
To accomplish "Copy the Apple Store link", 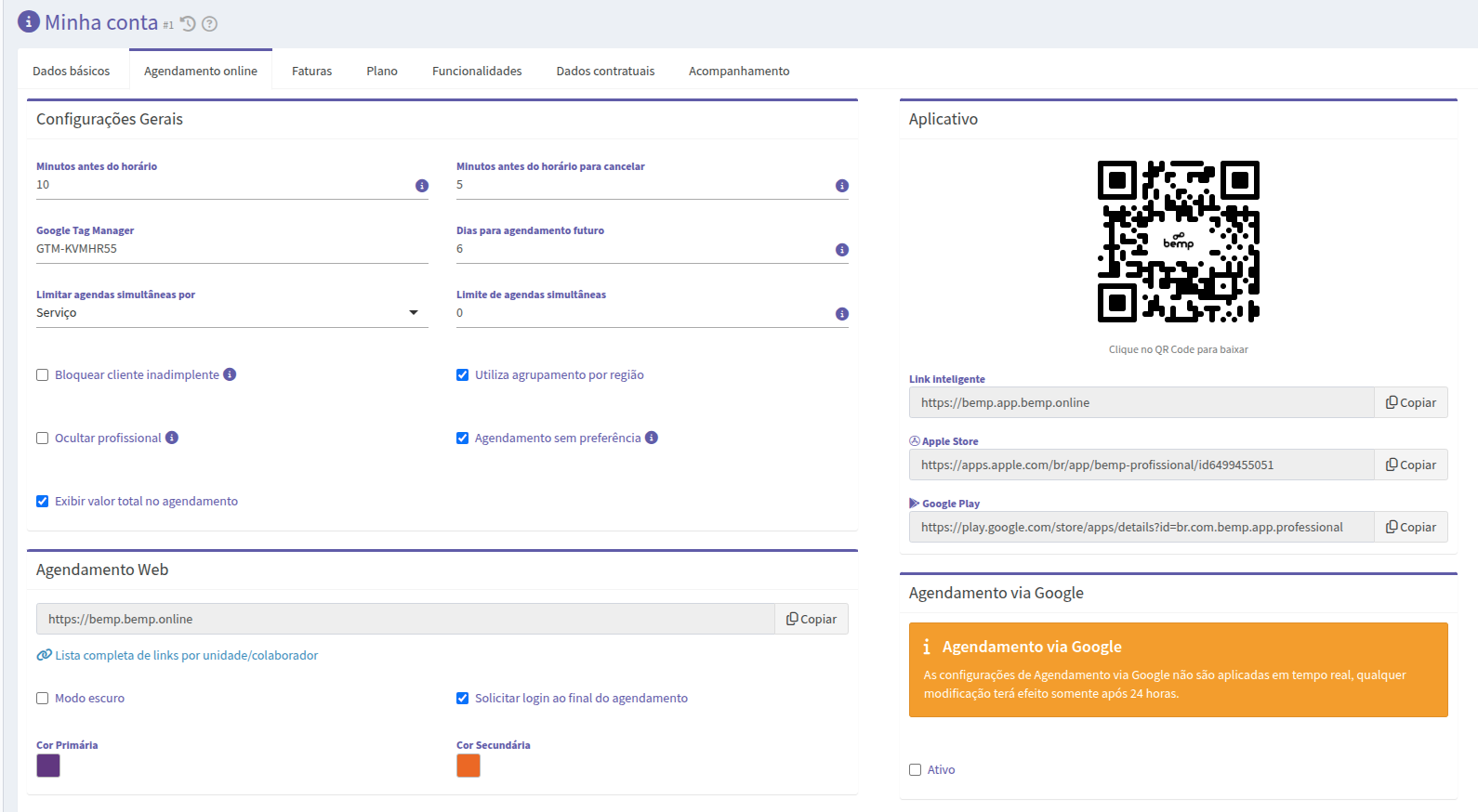I will click(x=1411, y=465).
